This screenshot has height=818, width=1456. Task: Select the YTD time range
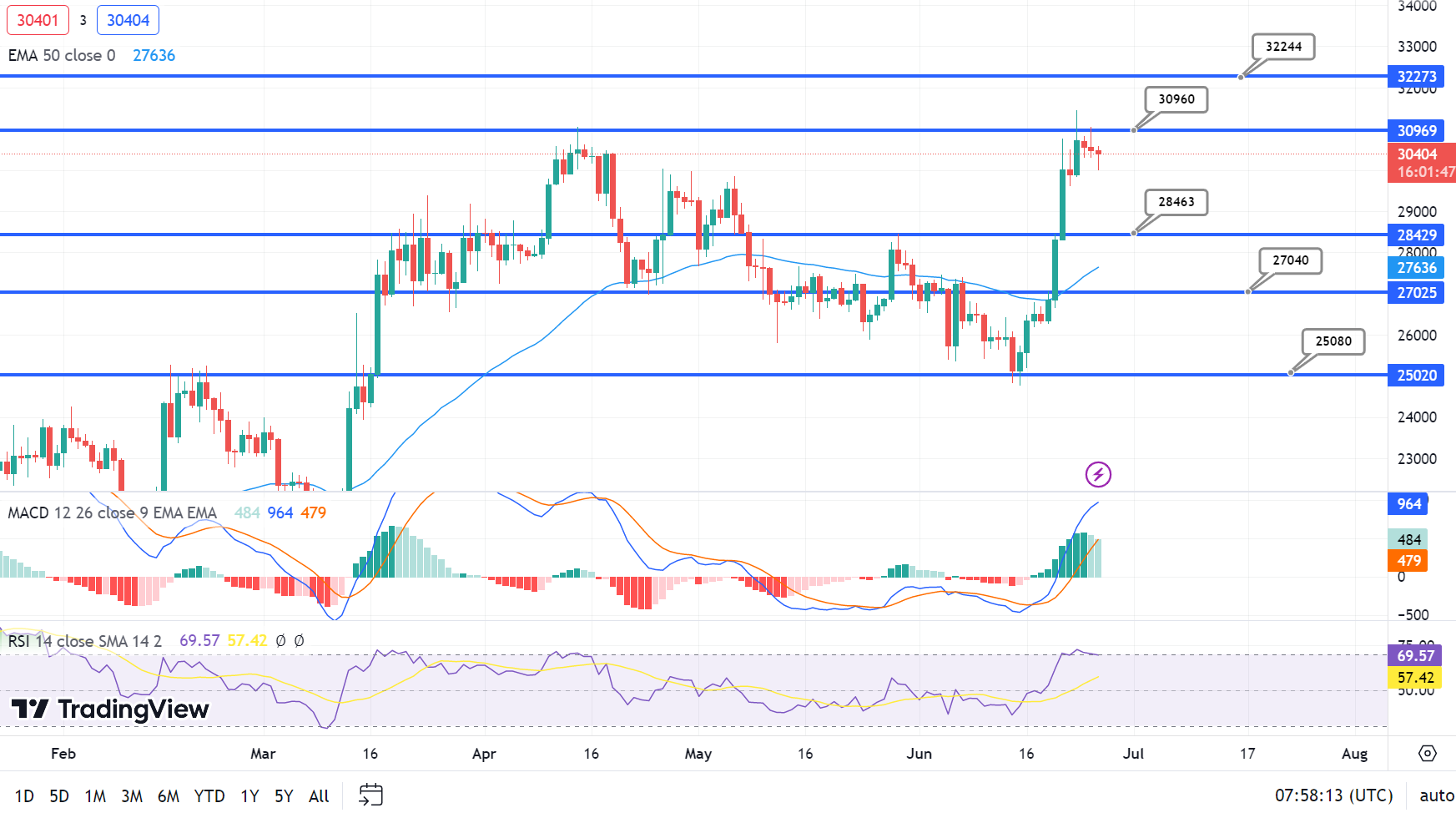point(209,795)
